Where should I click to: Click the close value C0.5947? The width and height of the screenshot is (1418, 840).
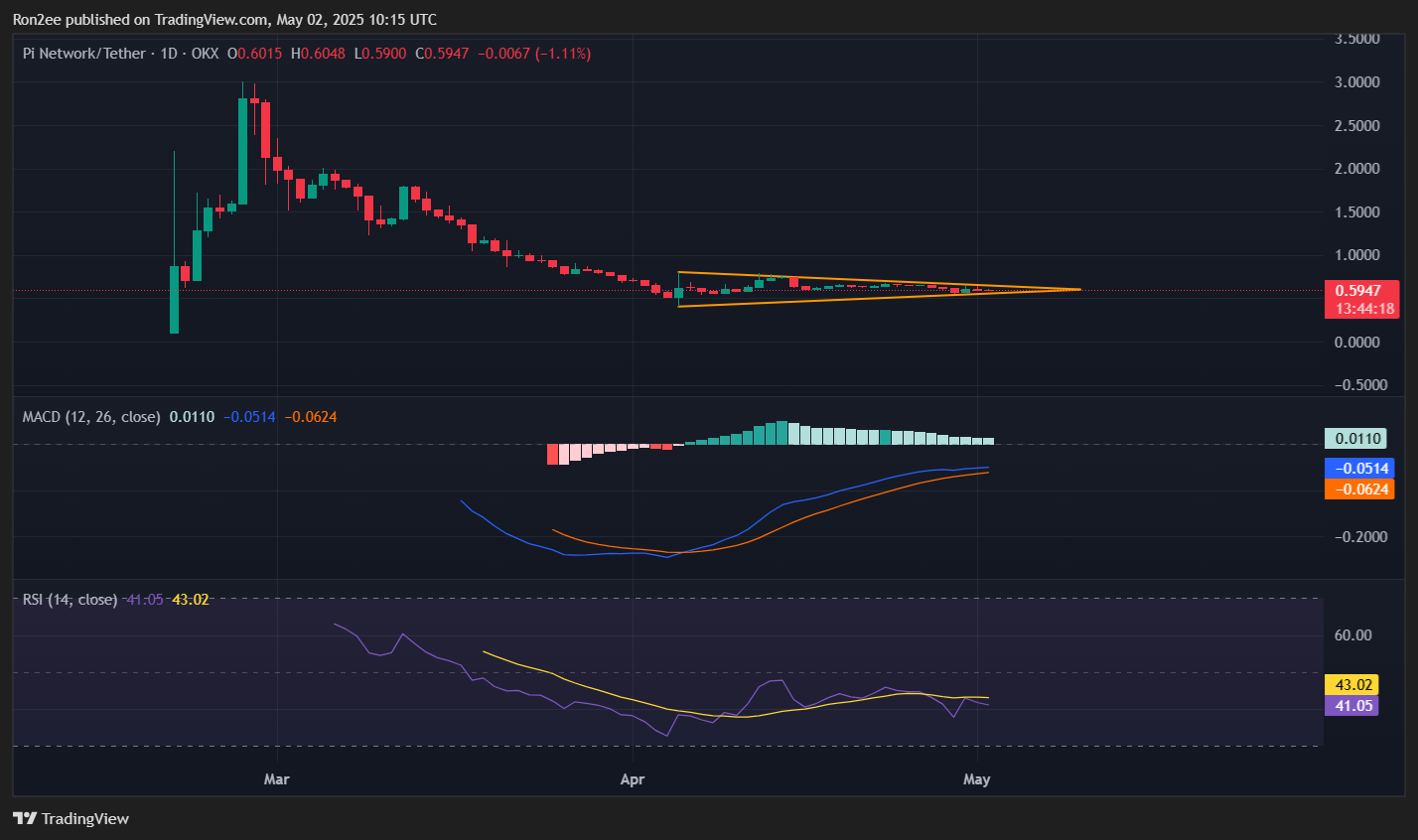(x=442, y=54)
